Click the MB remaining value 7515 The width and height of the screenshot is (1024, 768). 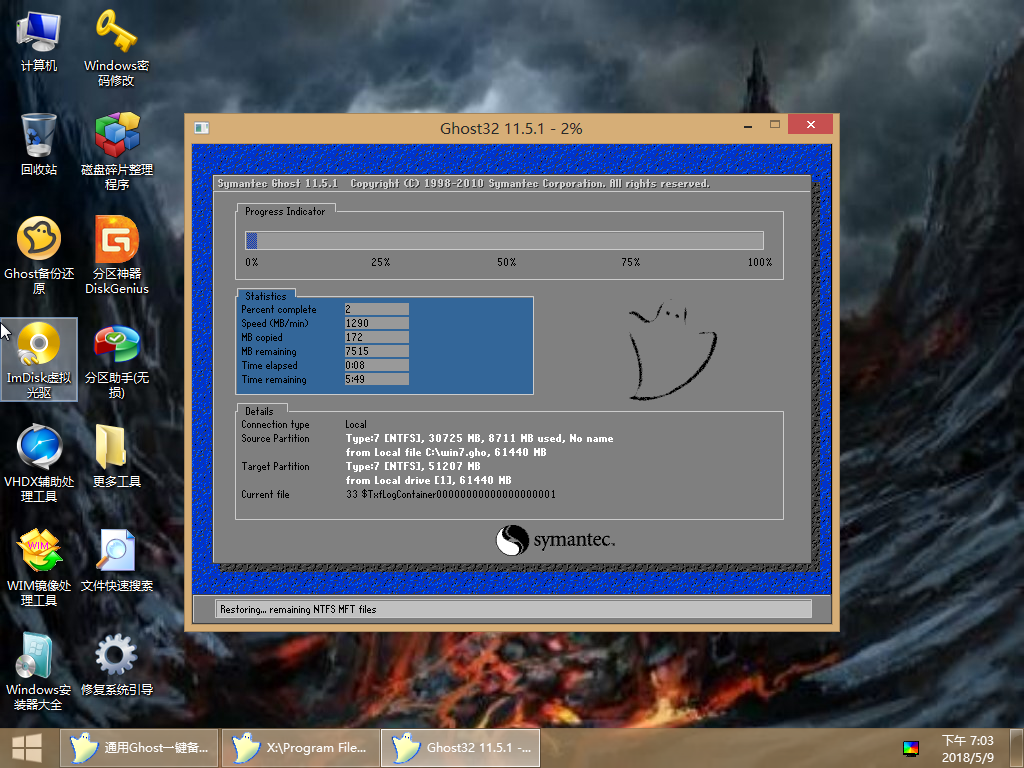coord(377,351)
